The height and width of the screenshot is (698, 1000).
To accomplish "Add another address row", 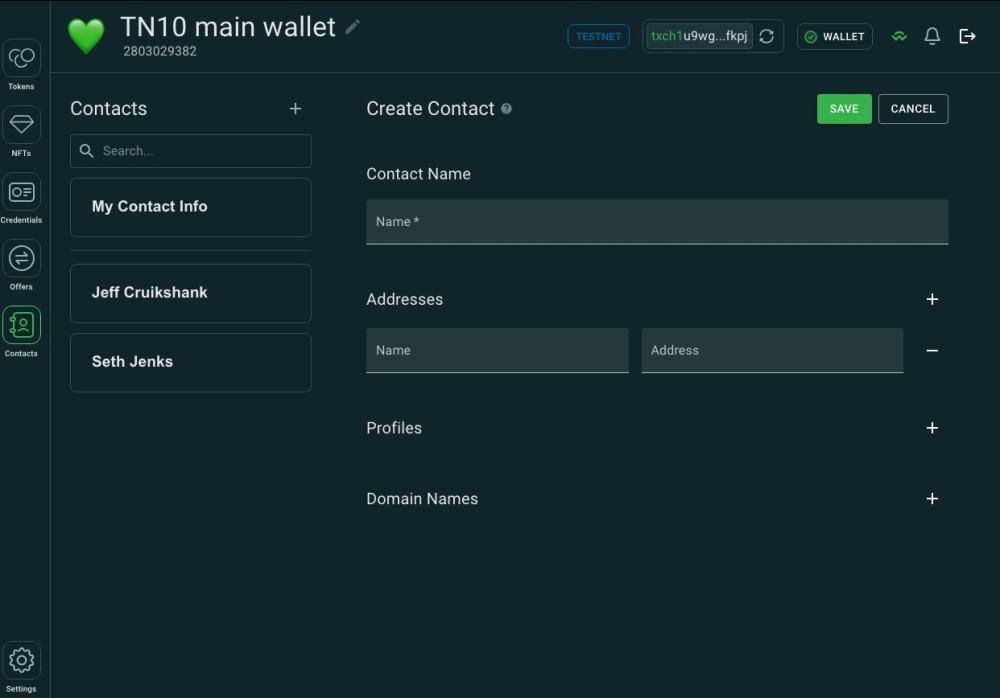I will tap(932, 299).
